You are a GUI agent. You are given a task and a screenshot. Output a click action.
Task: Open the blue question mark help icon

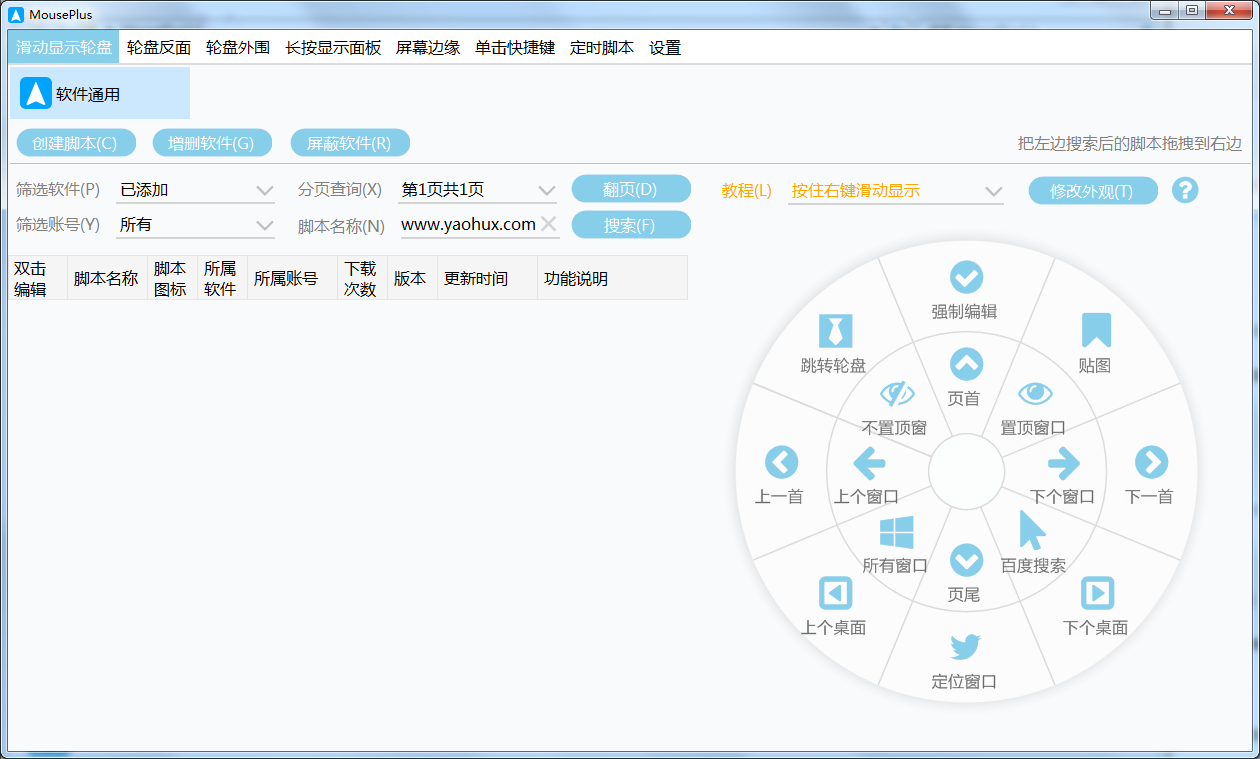click(1185, 190)
